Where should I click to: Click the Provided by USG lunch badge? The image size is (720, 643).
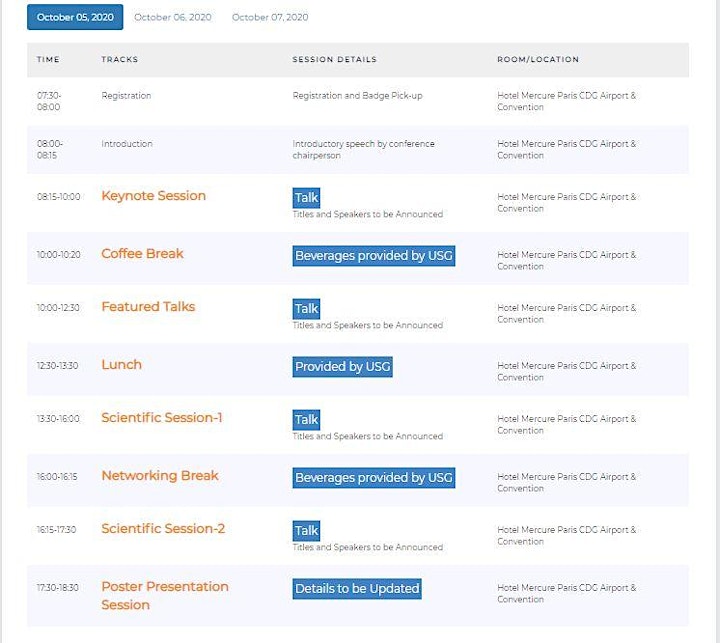click(343, 367)
